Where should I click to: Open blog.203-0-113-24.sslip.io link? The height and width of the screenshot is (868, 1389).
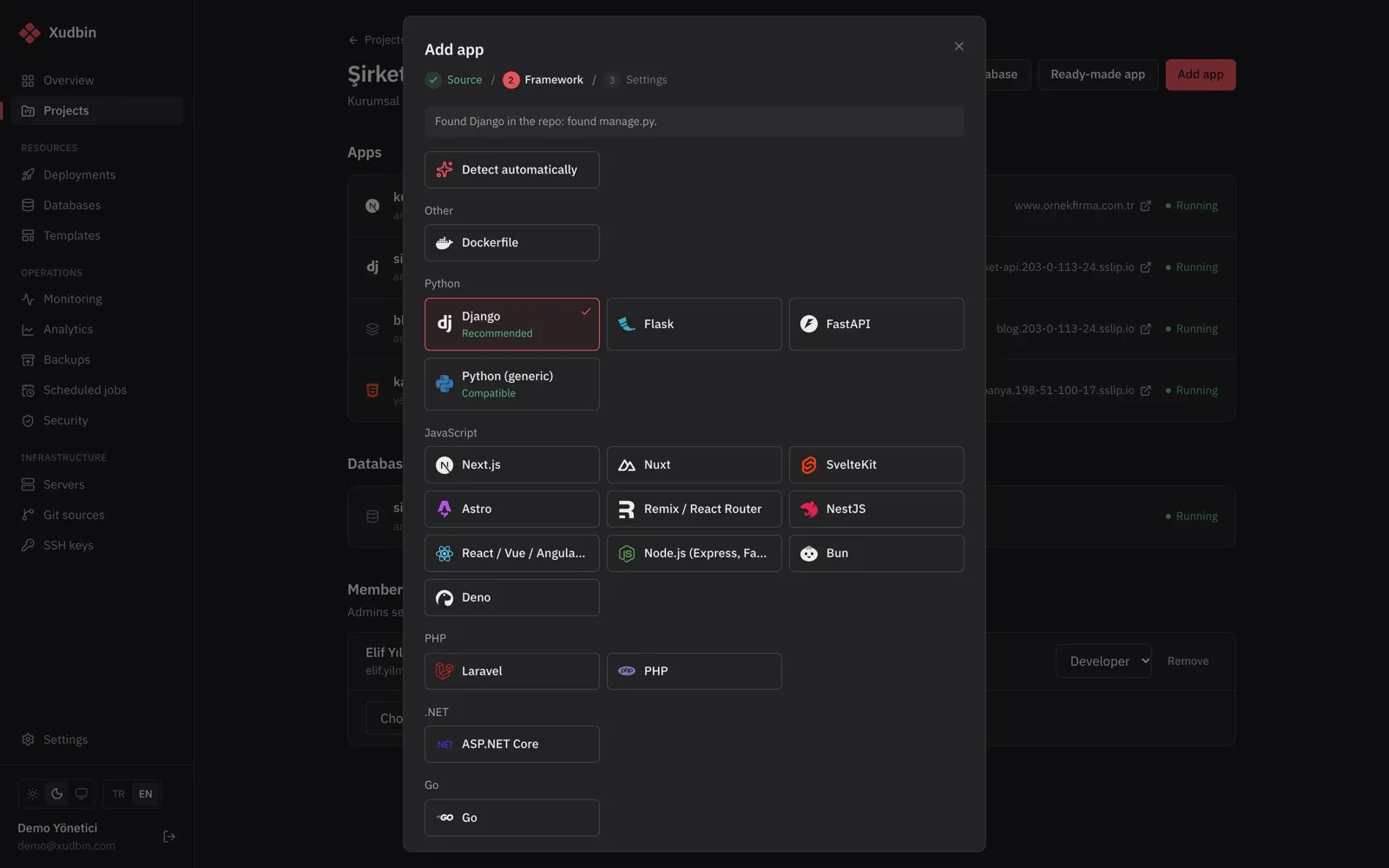coord(1074,330)
